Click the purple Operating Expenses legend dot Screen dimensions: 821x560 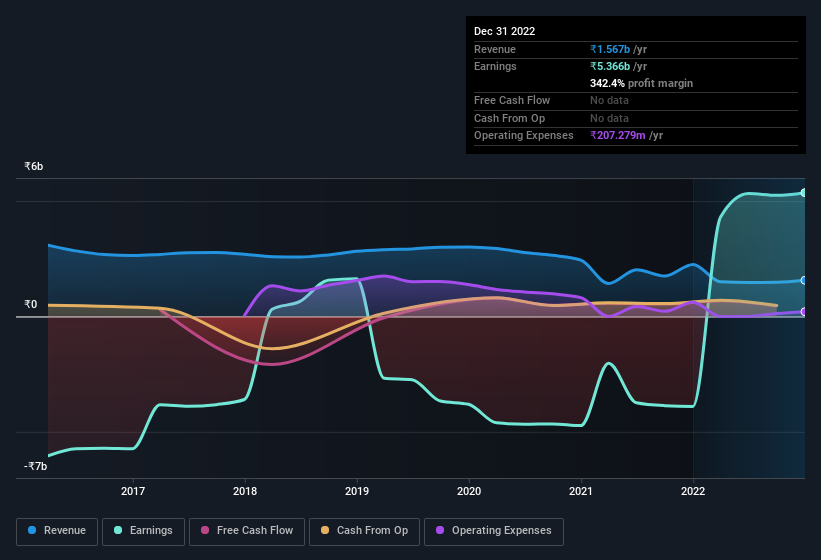pos(440,530)
